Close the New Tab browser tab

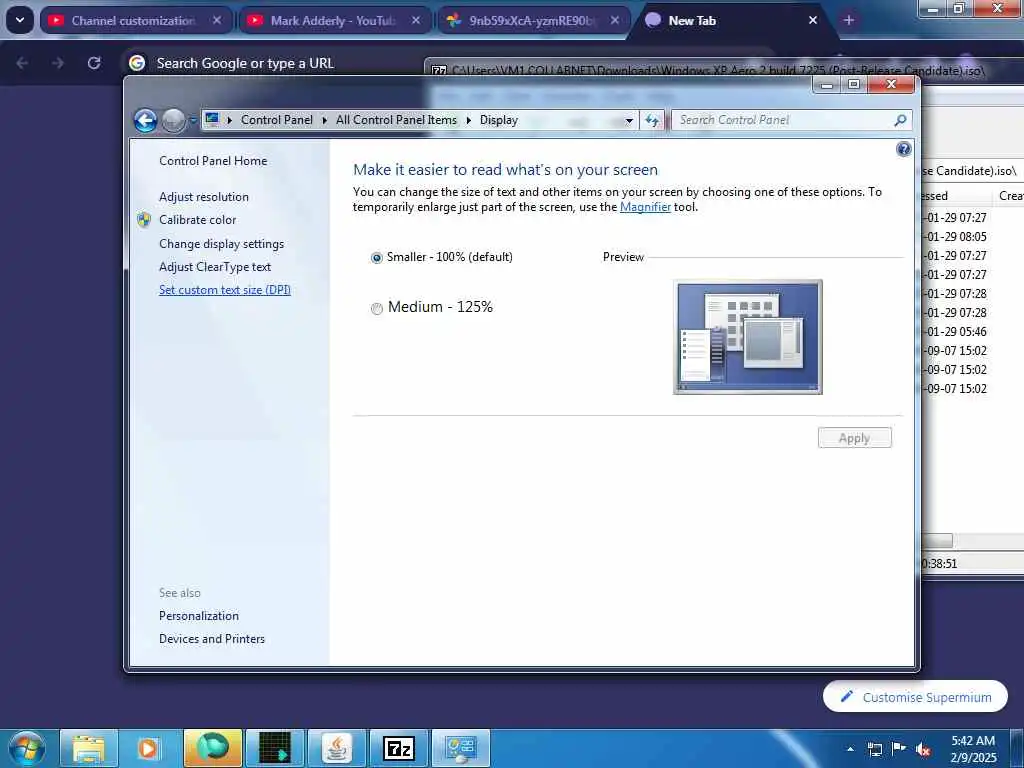pyautogui.click(x=813, y=20)
